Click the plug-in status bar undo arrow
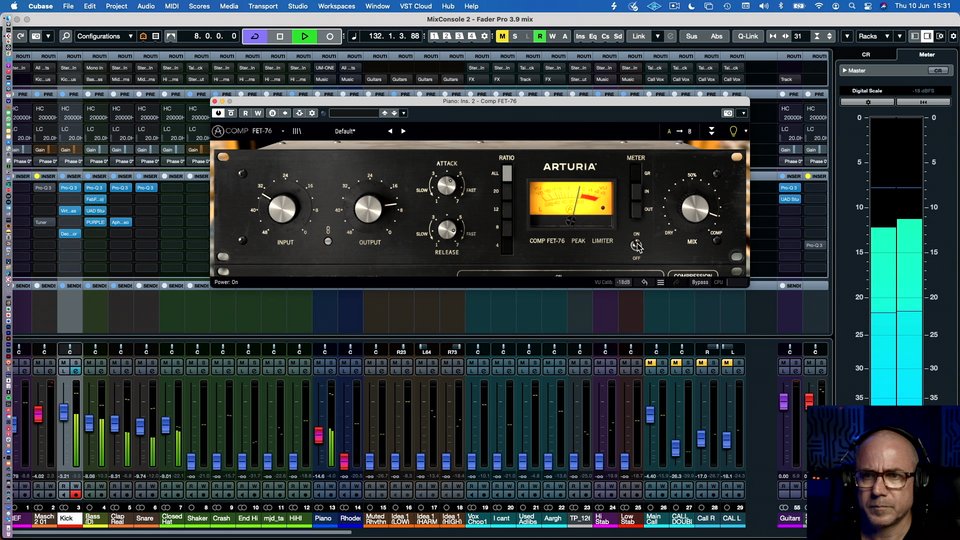The height and width of the screenshot is (540, 960). [644, 282]
